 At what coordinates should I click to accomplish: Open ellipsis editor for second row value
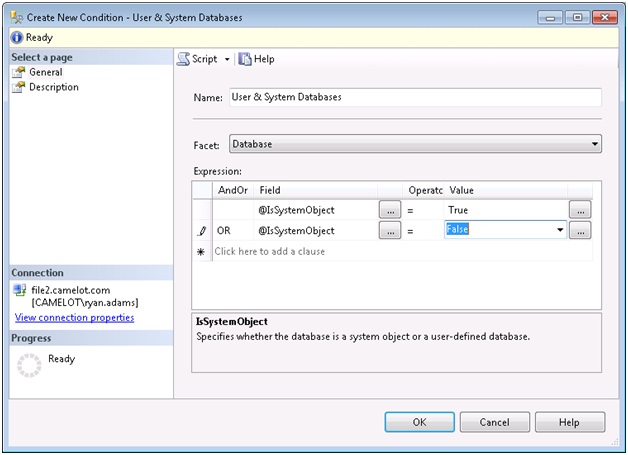pos(580,230)
